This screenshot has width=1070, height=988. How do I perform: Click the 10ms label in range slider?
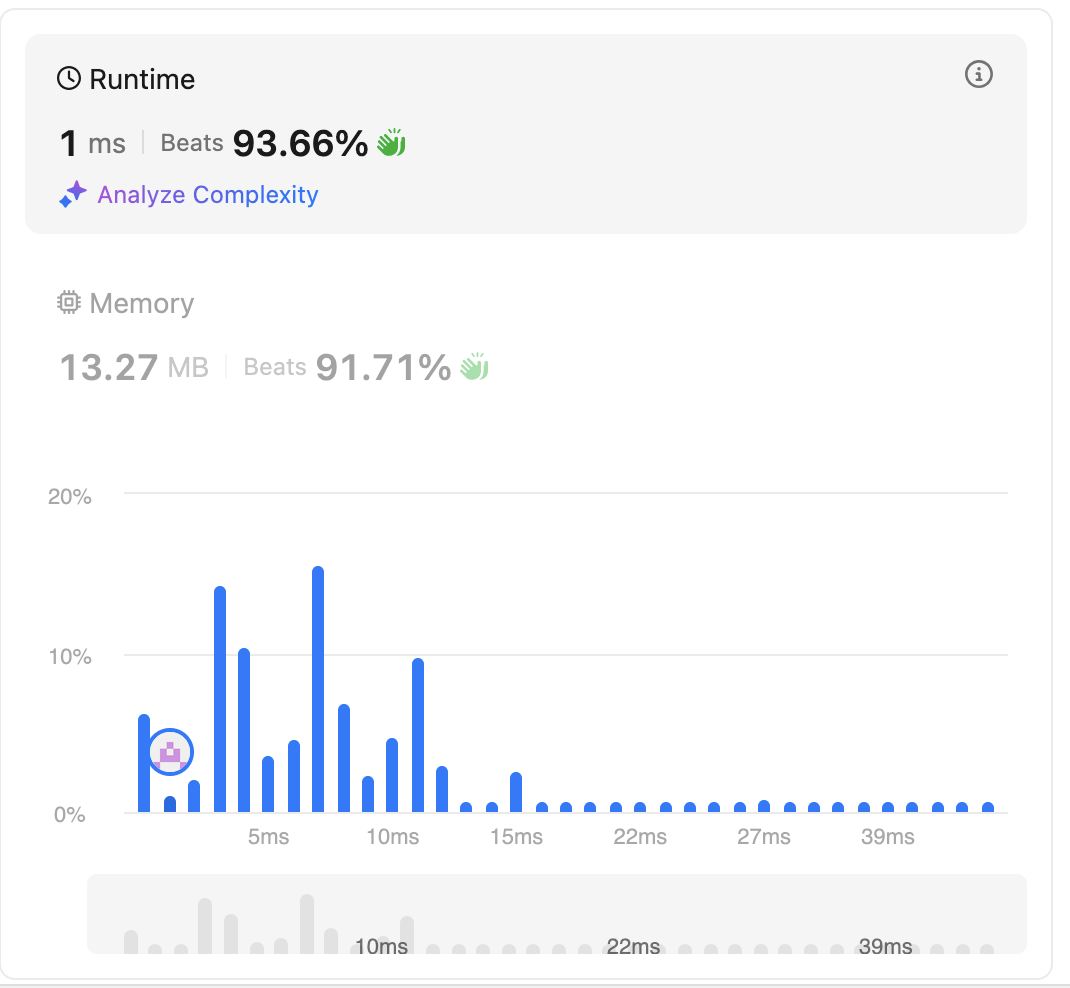[381, 946]
